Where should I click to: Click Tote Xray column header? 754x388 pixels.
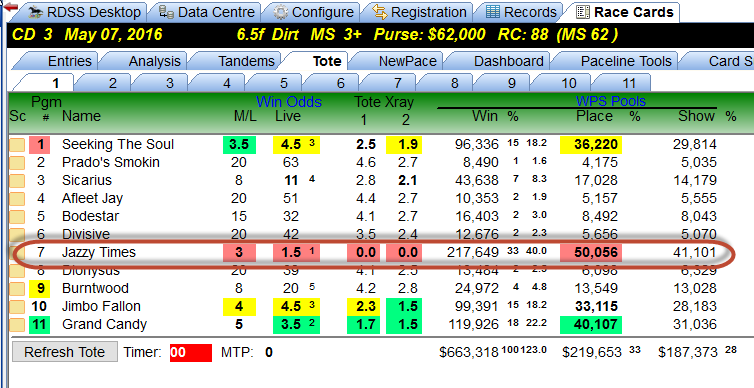384,102
